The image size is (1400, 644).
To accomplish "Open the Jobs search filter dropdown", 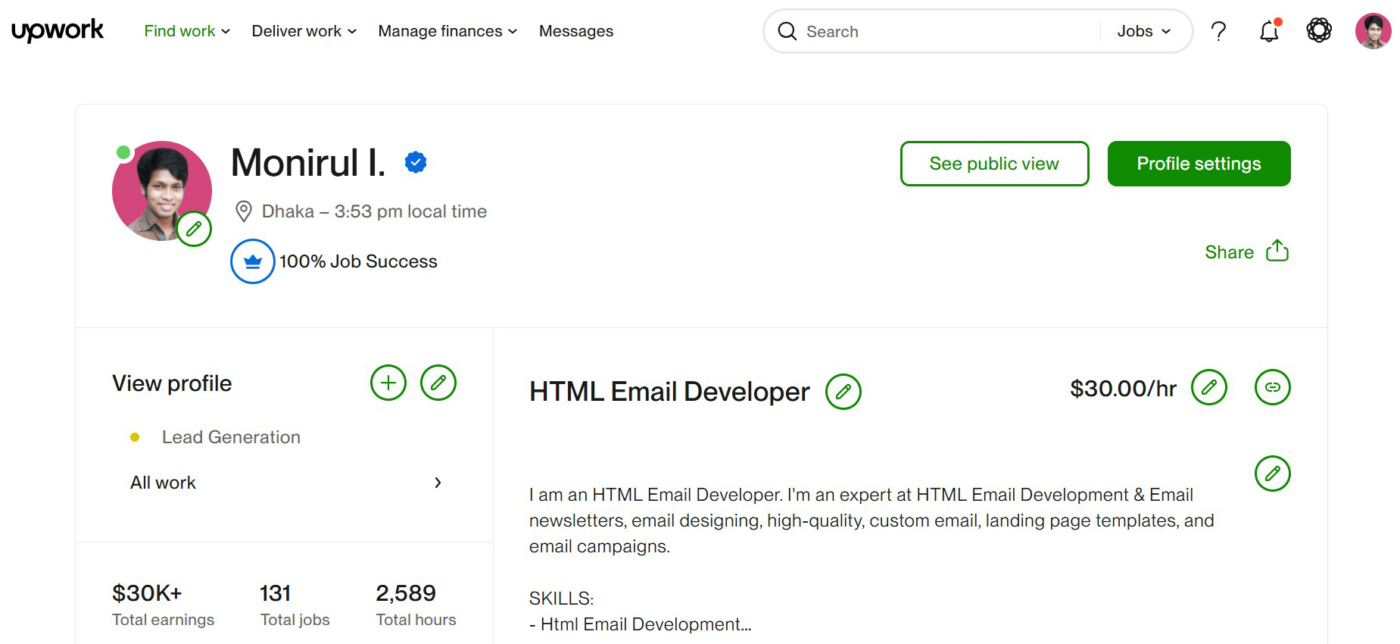I will (x=1143, y=31).
